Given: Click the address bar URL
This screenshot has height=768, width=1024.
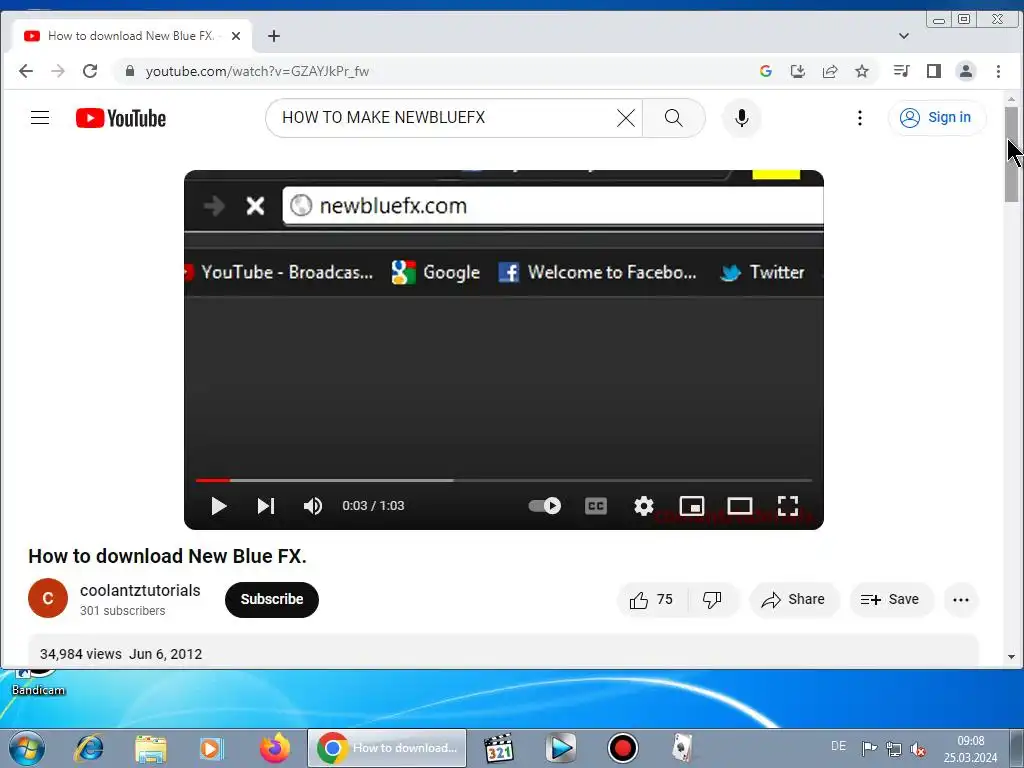Looking at the screenshot, I should [257, 72].
